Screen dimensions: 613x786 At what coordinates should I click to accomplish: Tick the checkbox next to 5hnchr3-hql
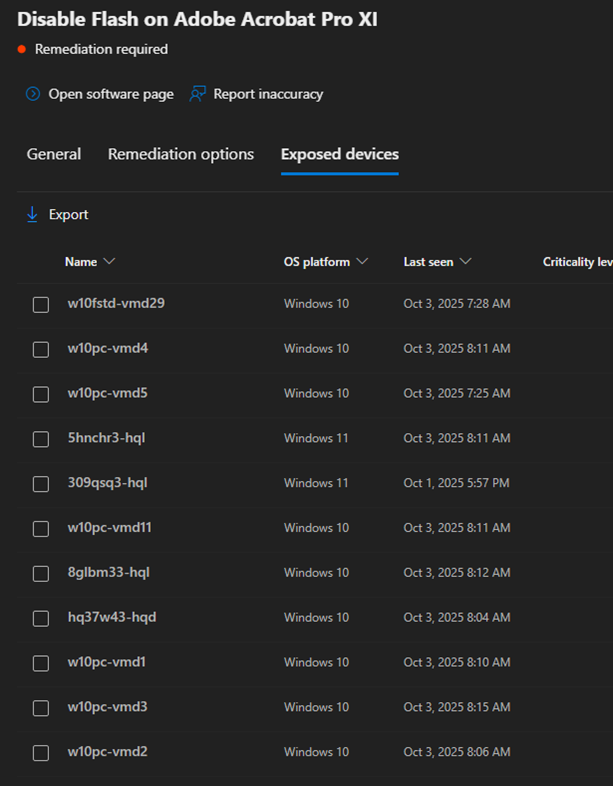tap(41, 439)
